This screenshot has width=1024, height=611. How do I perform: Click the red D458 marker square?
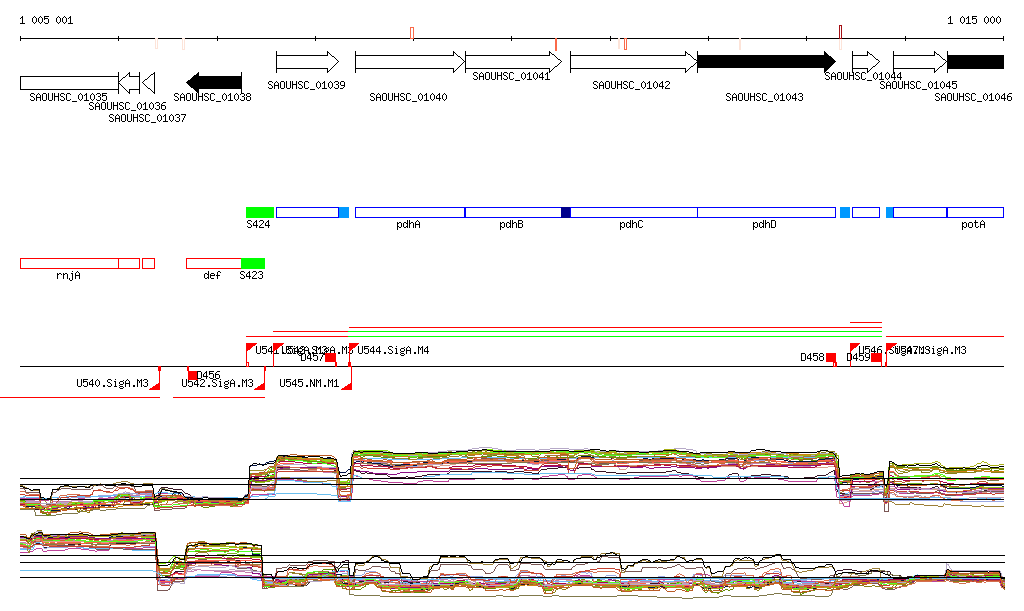[x=830, y=357]
